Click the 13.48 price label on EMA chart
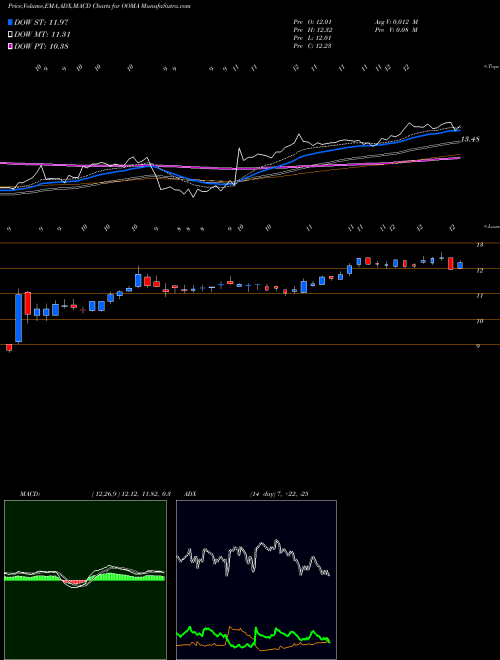The width and height of the screenshot is (500, 660). (x=470, y=139)
